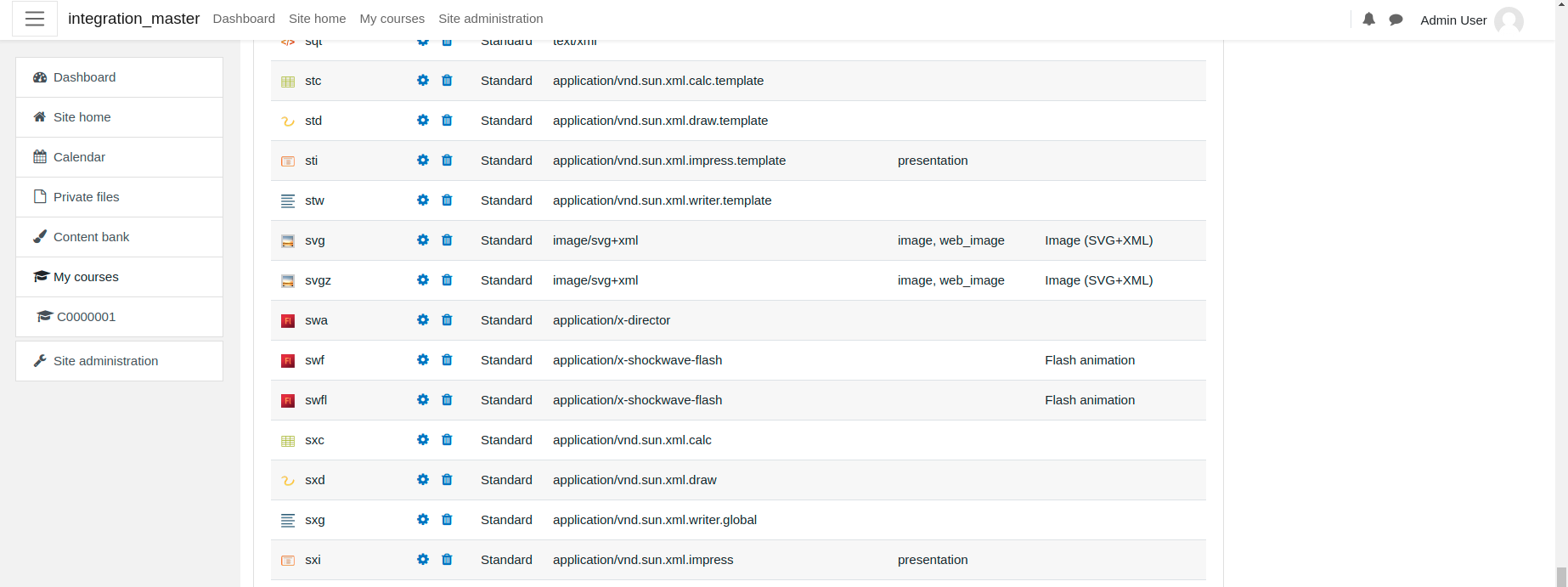Edit the sxc file type via gear

[x=423, y=440]
